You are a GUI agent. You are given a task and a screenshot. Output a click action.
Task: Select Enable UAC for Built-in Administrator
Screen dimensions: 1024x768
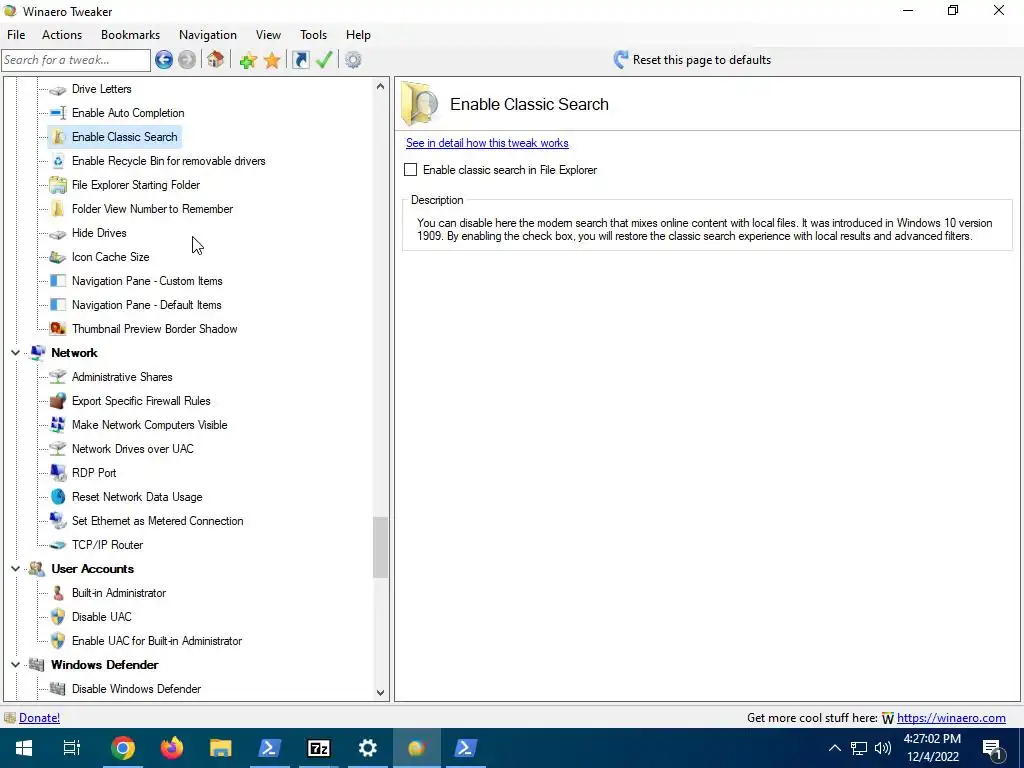pos(157,641)
